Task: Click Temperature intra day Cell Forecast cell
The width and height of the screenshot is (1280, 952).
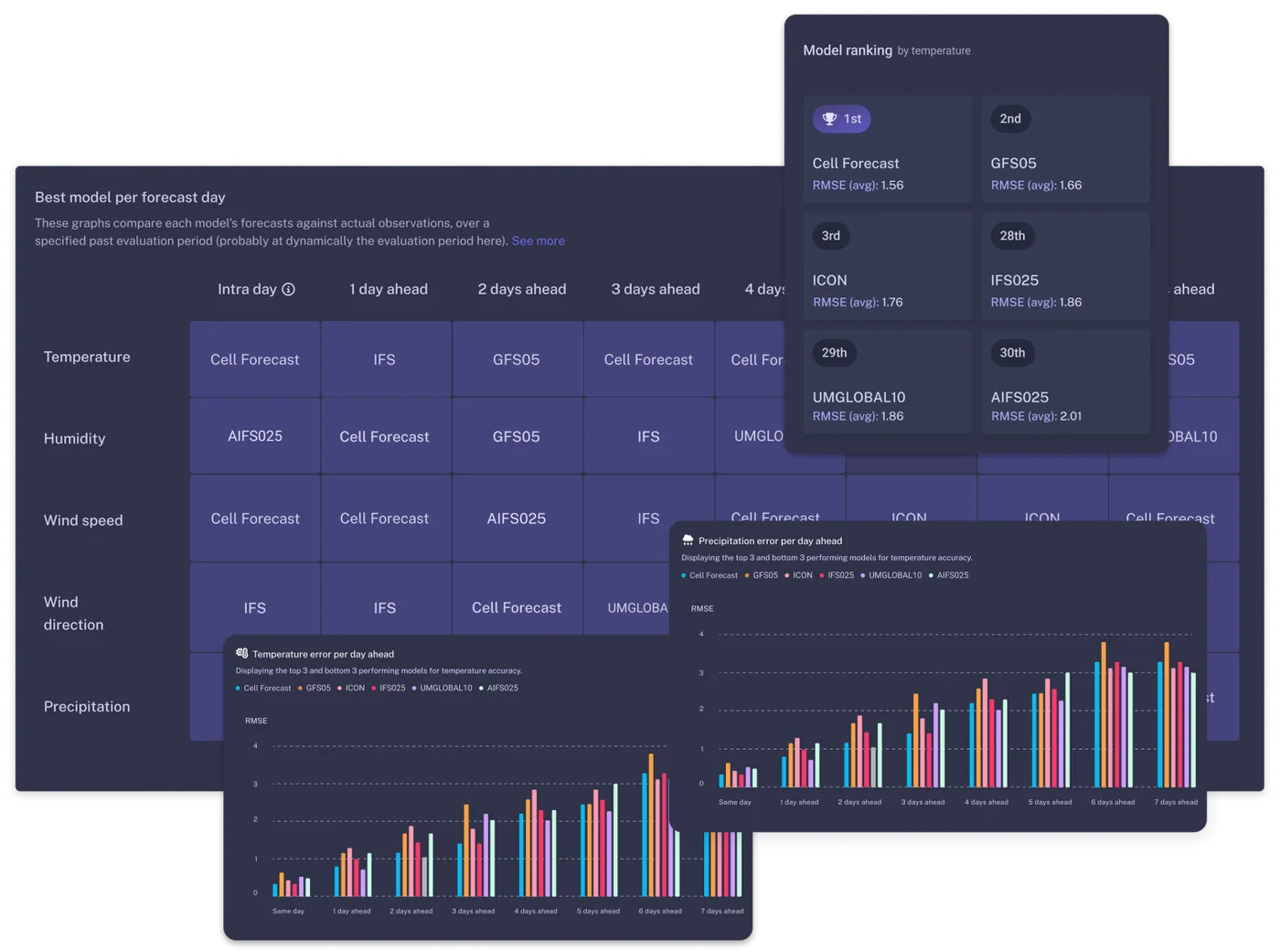Action: tap(255, 359)
